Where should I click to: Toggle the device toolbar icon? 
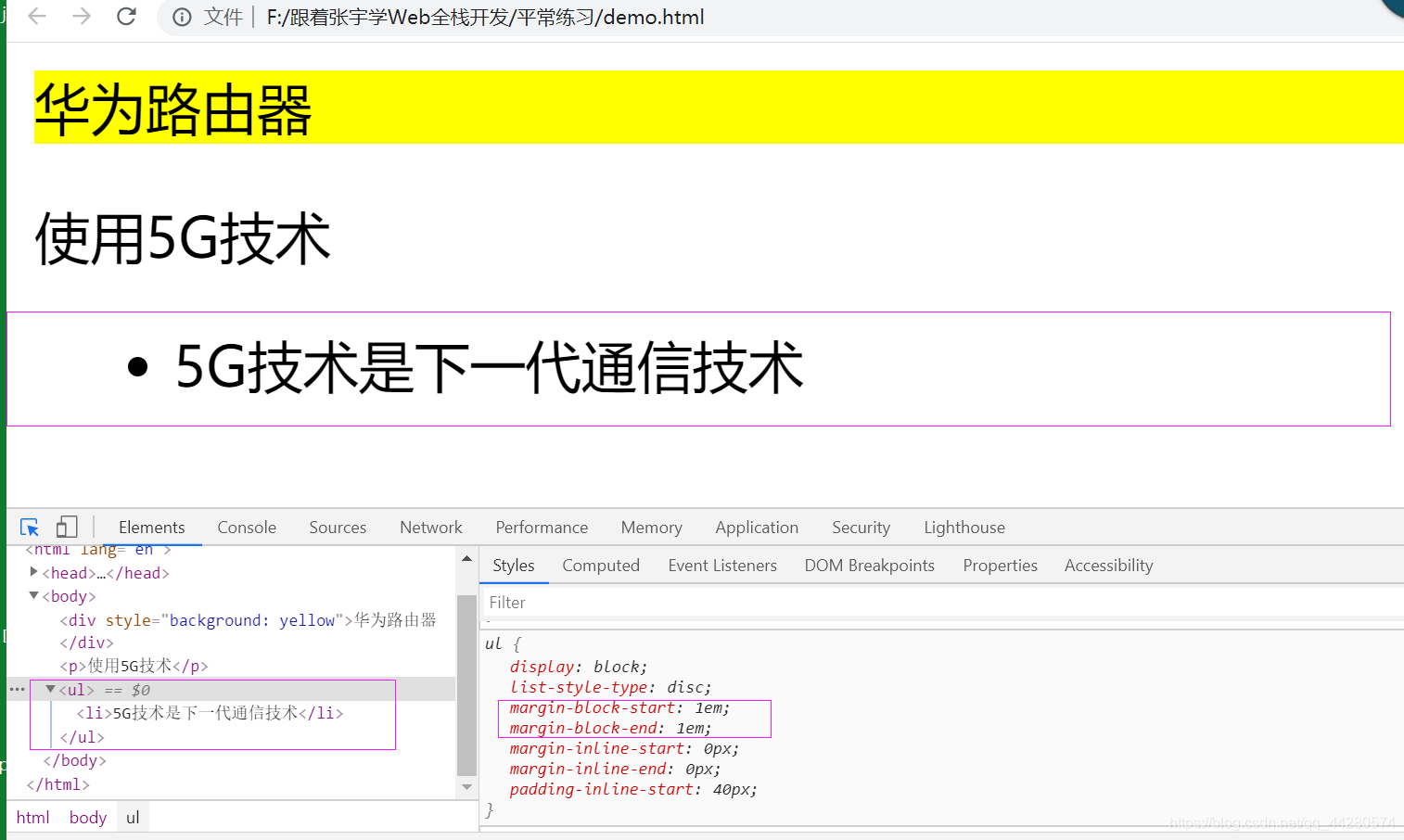tap(66, 527)
